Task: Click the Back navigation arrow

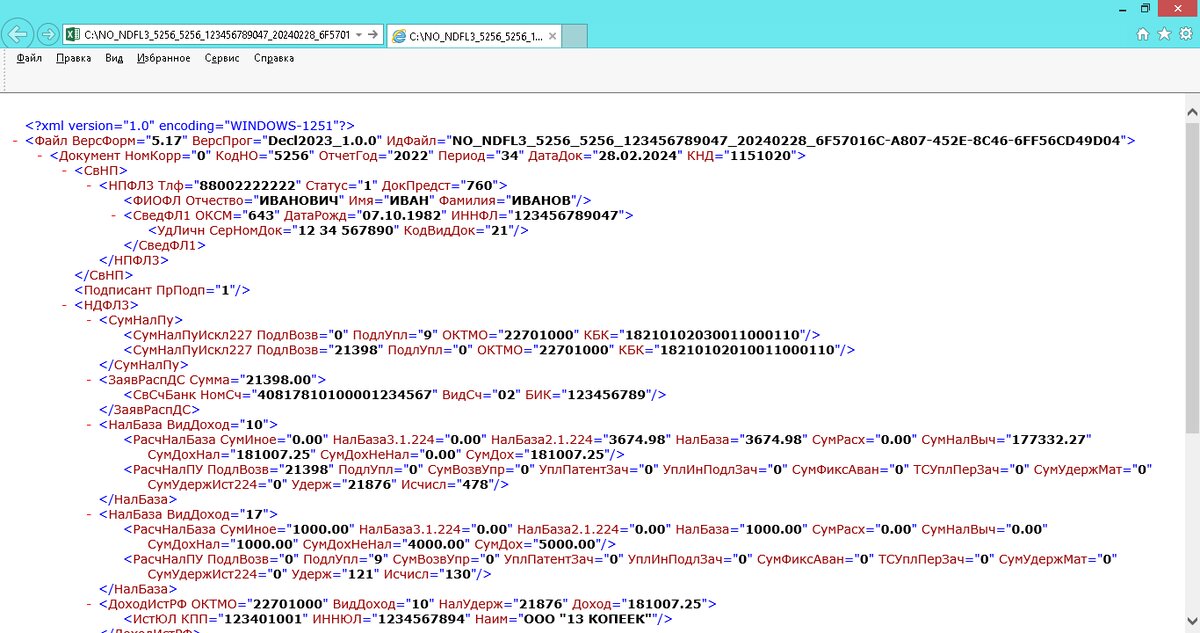Action: coord(16,35)
